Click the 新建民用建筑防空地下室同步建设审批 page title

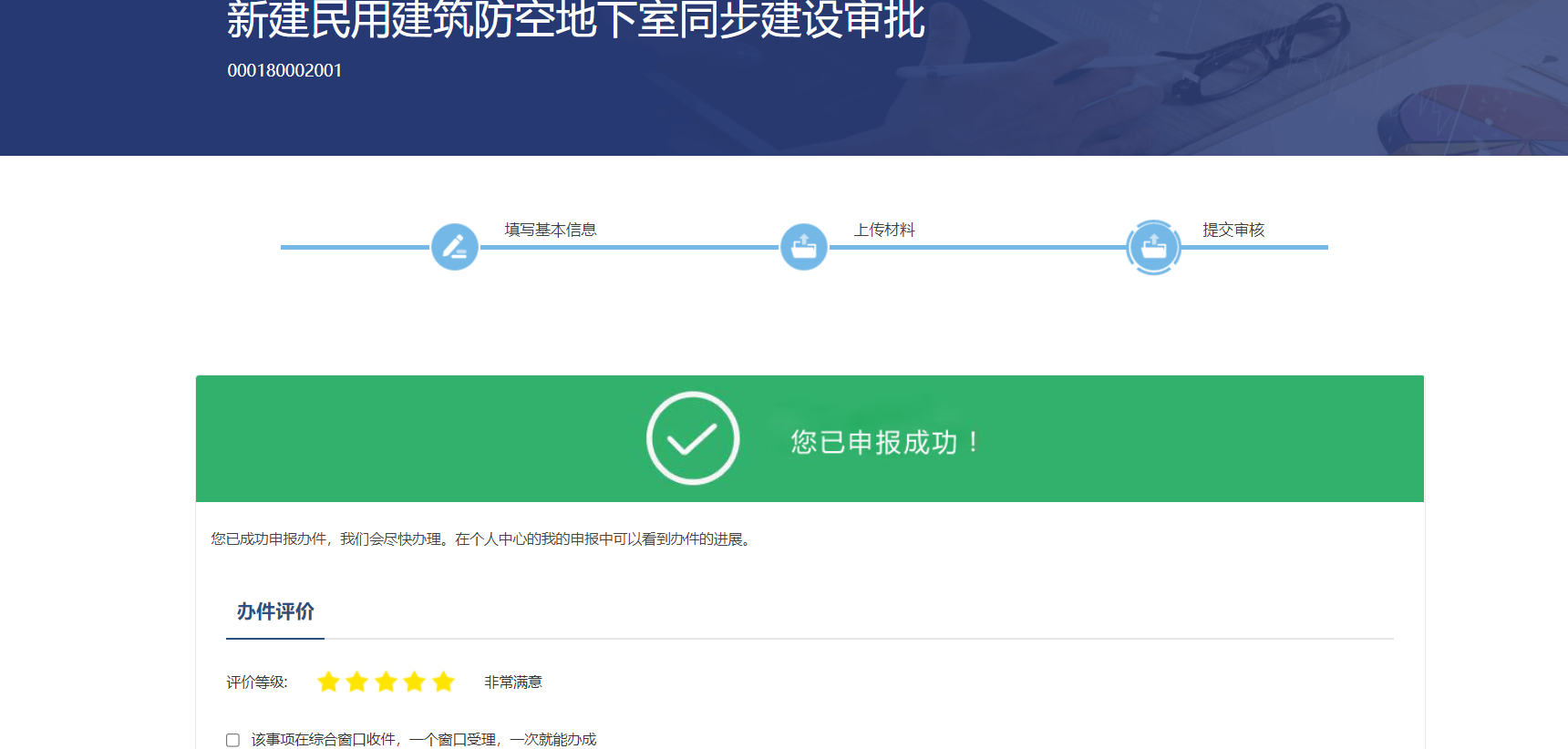point(576,20)
